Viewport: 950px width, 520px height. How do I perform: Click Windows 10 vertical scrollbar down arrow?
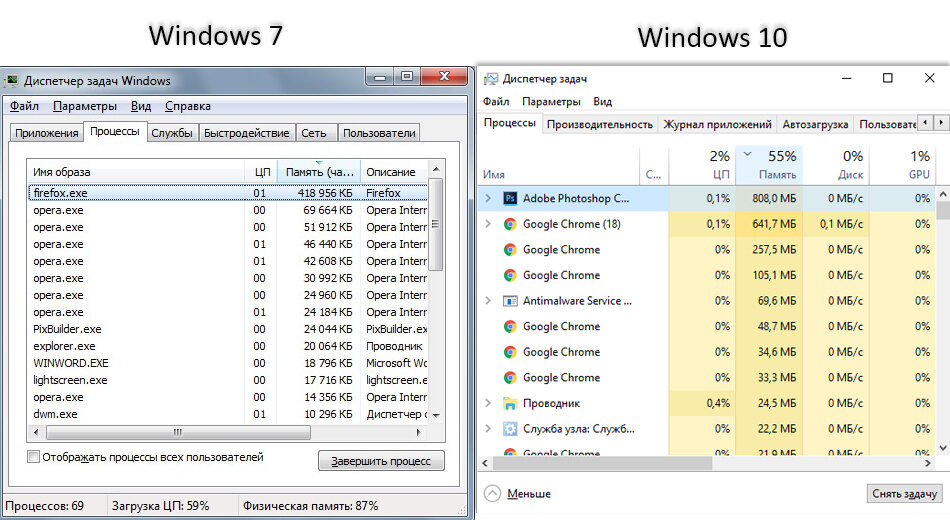tap(942, 448)
